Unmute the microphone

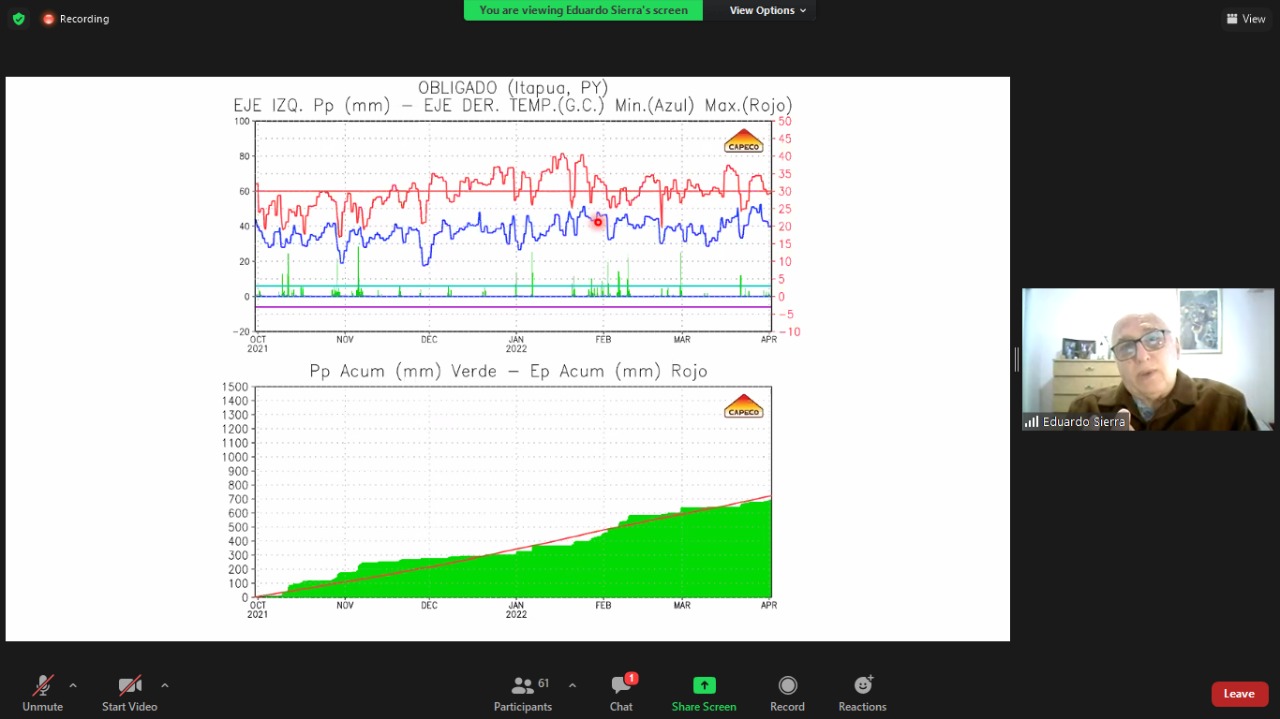click(x=42, y=693)
